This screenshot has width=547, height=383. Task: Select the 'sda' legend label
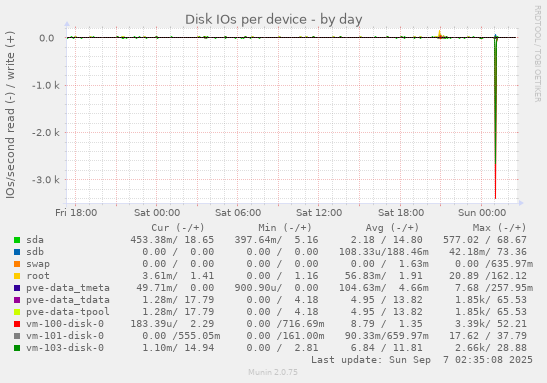[35, 240]
